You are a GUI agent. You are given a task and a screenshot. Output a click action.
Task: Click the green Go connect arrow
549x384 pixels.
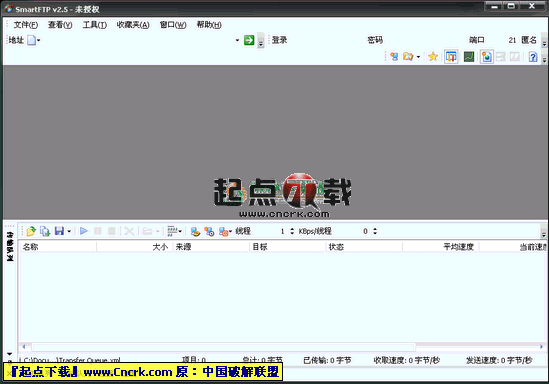point(249,40)
